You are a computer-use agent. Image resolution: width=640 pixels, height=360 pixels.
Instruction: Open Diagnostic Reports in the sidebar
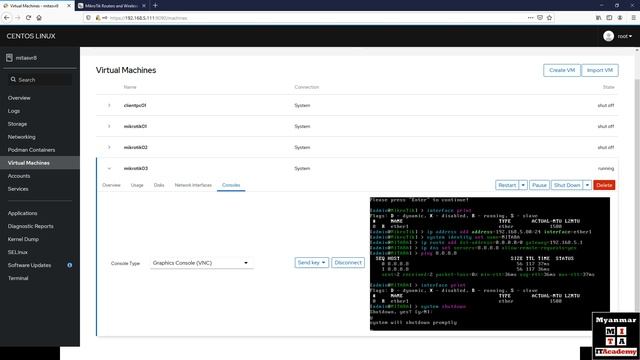point(31,226)
